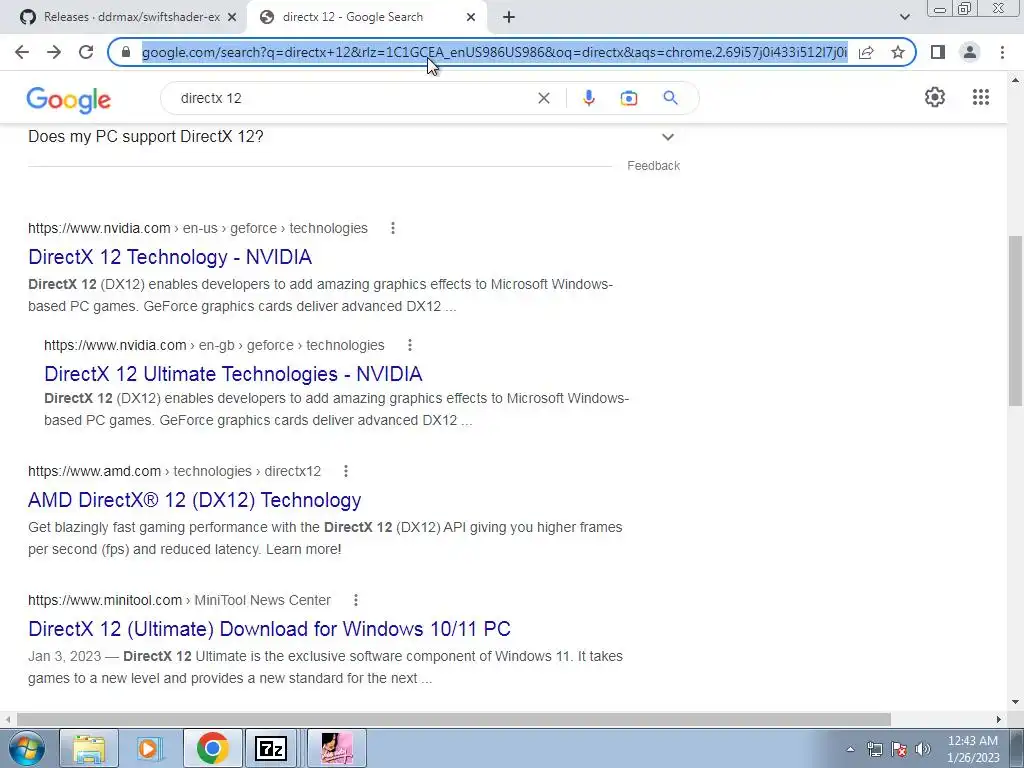Open the pink portrait app on the taskbar
The image size is (1024, 768).
tap(337, 748)
